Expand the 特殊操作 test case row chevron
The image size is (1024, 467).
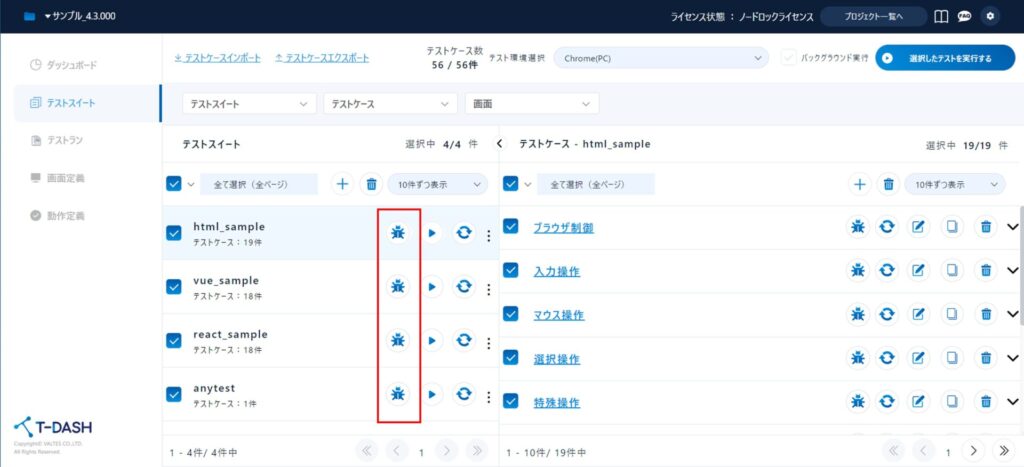pyautogui.click(x=1012, y=402)
